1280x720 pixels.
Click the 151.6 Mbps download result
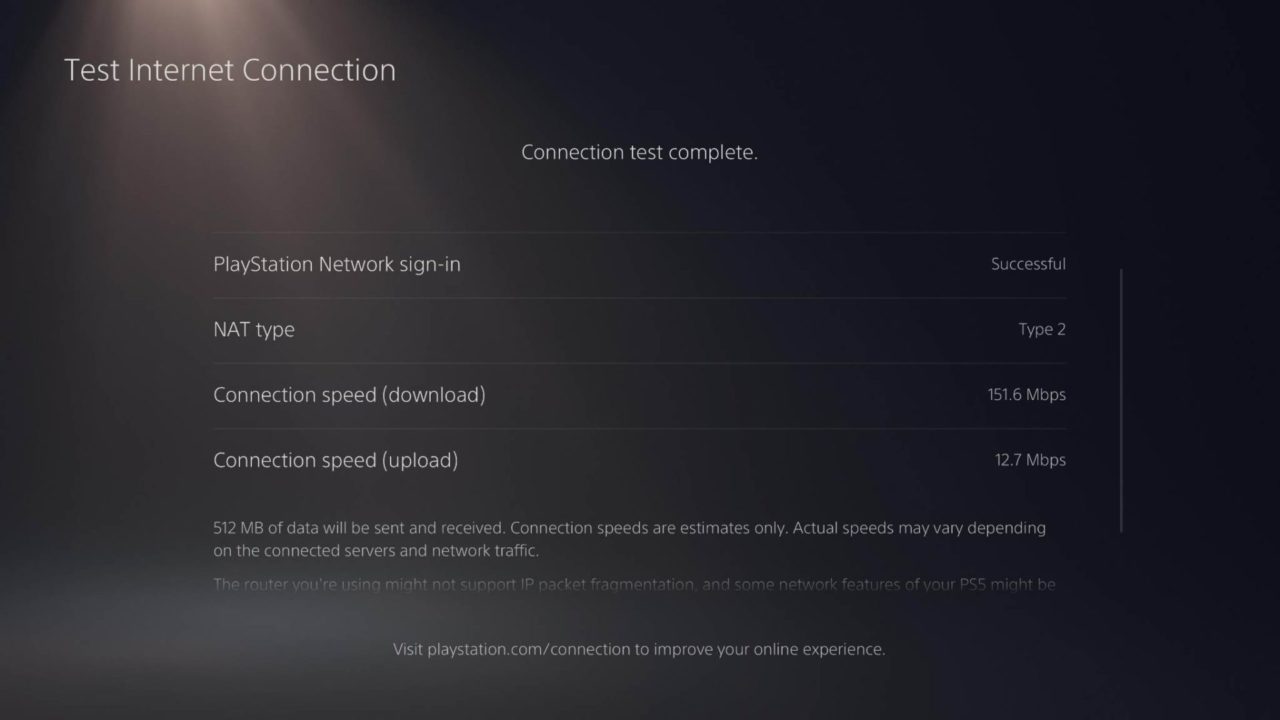(x=1025, y=394)
